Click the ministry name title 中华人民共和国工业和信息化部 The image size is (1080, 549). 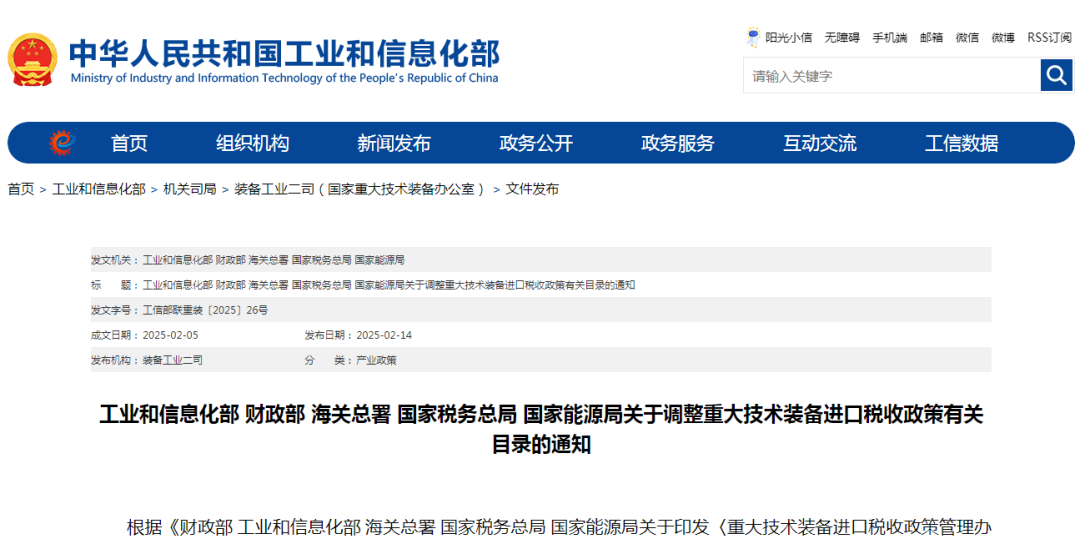285,53
